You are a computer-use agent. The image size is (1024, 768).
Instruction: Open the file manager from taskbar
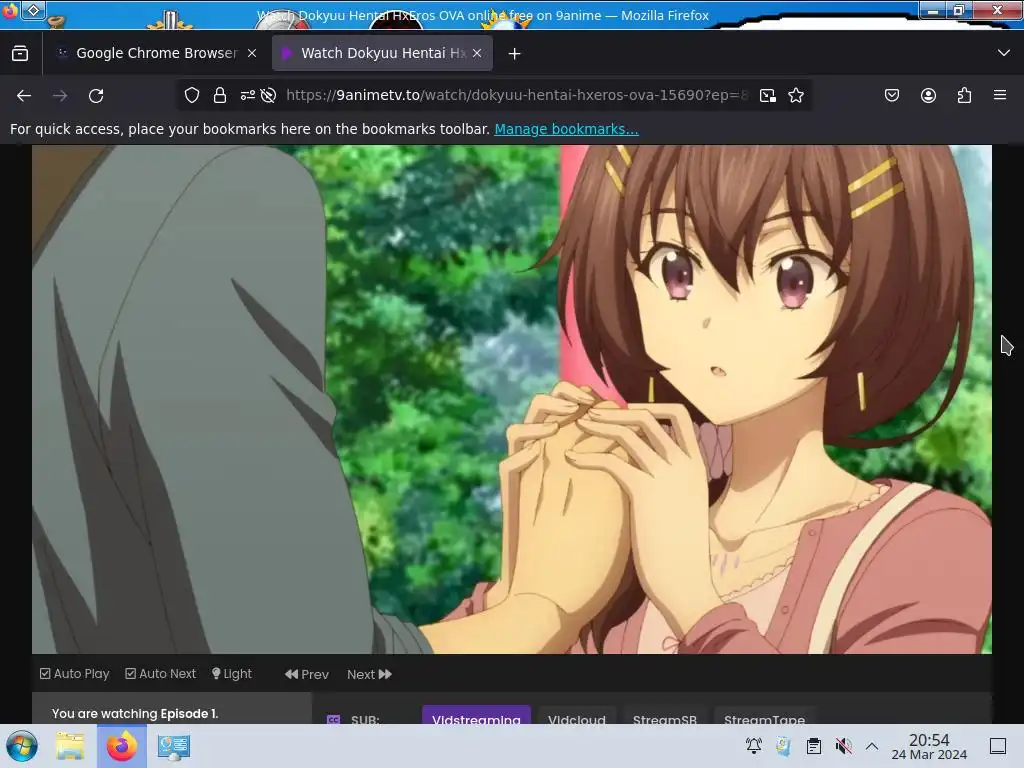pos(70,746)
